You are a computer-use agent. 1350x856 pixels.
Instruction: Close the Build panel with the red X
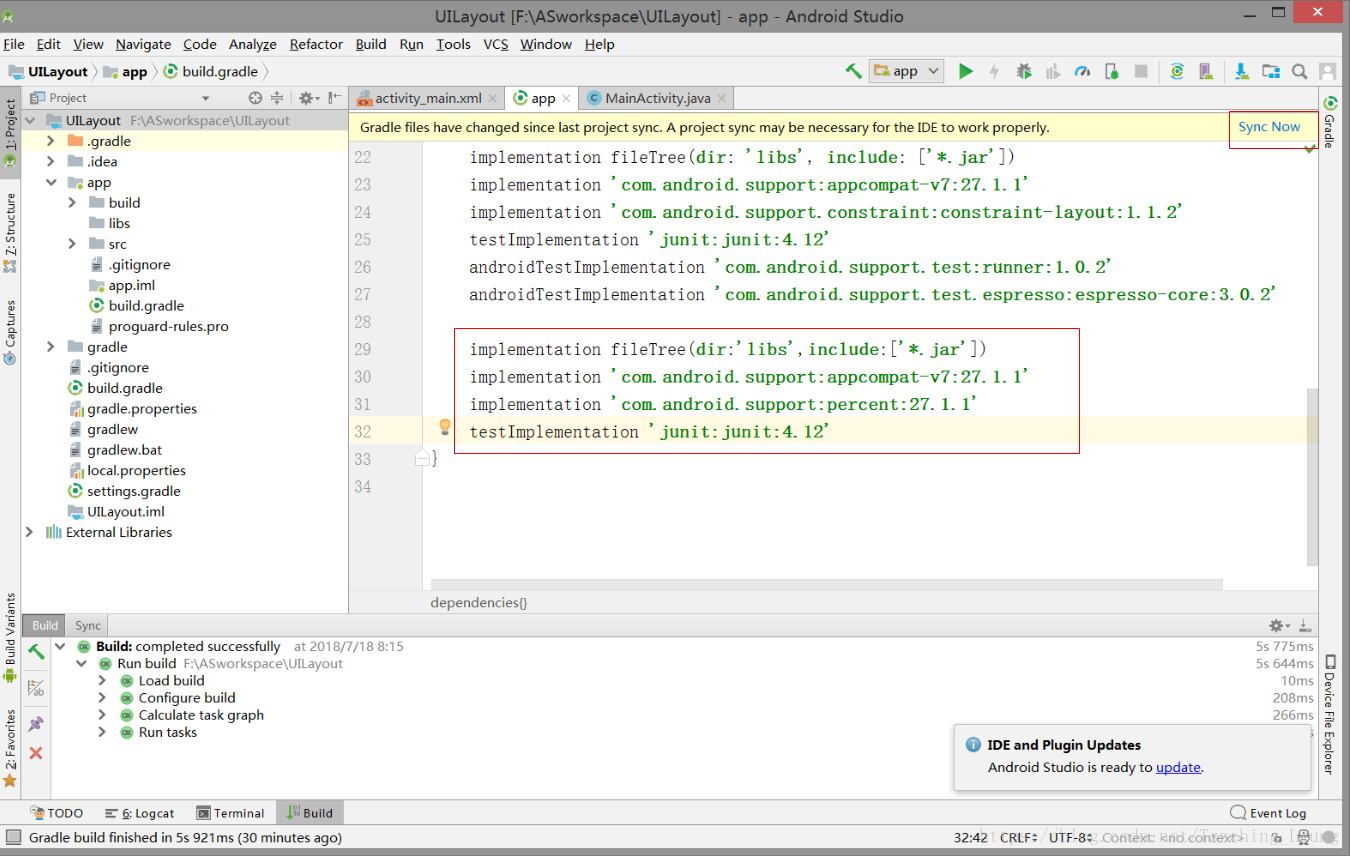pos(36,753)
